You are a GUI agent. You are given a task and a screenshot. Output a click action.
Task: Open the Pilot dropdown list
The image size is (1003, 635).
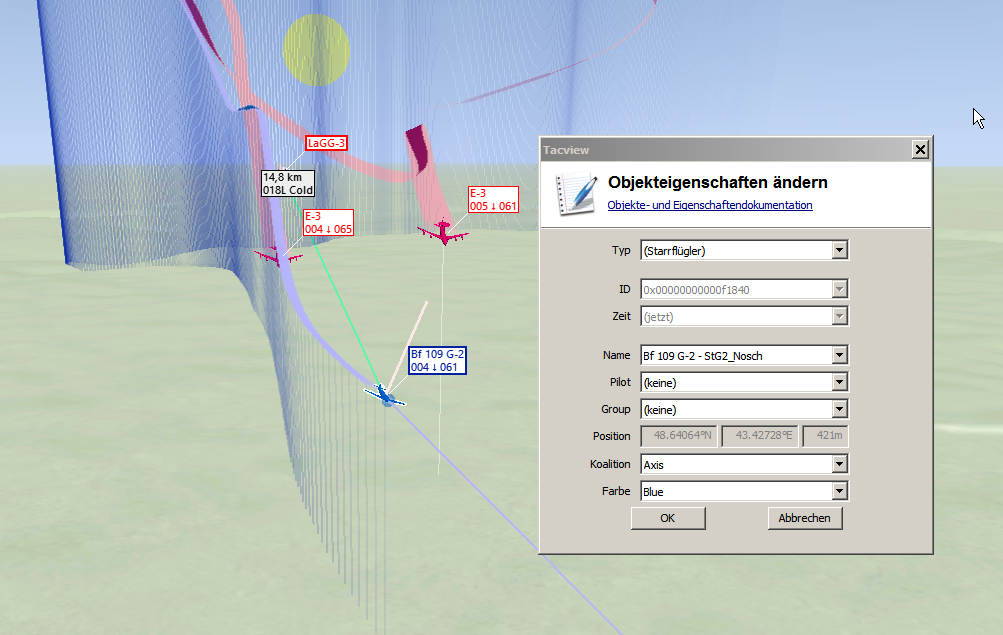840,382
